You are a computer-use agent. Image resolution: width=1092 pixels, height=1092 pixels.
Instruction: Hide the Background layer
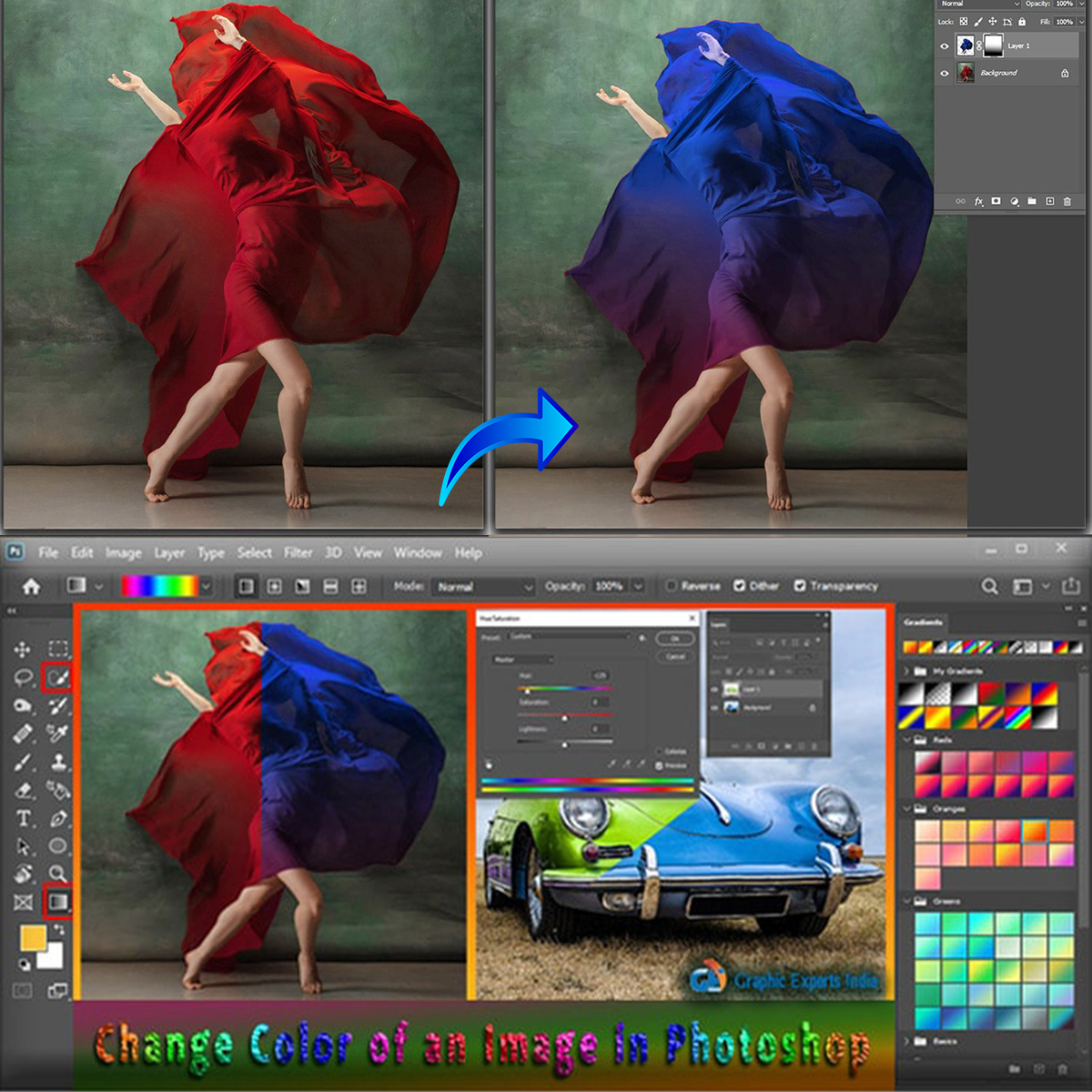(944, 72)
